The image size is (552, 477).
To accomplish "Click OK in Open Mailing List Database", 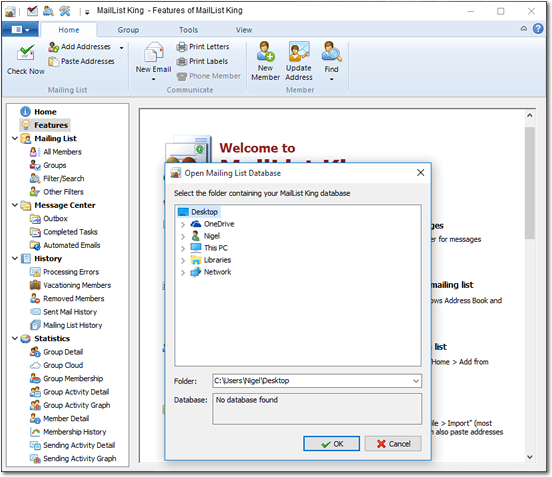I will point(332,444).
